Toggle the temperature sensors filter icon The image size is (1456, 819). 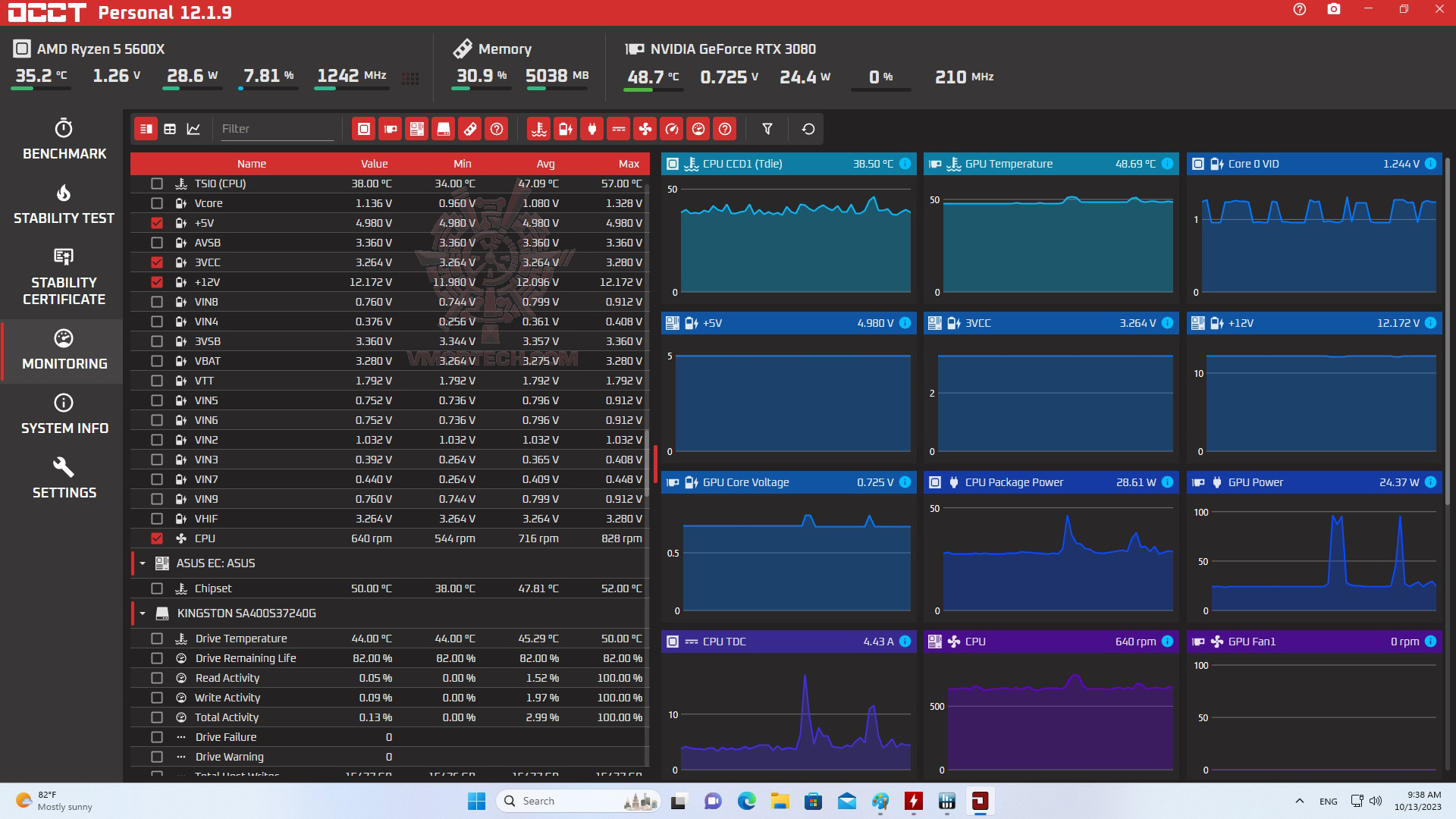539,129
